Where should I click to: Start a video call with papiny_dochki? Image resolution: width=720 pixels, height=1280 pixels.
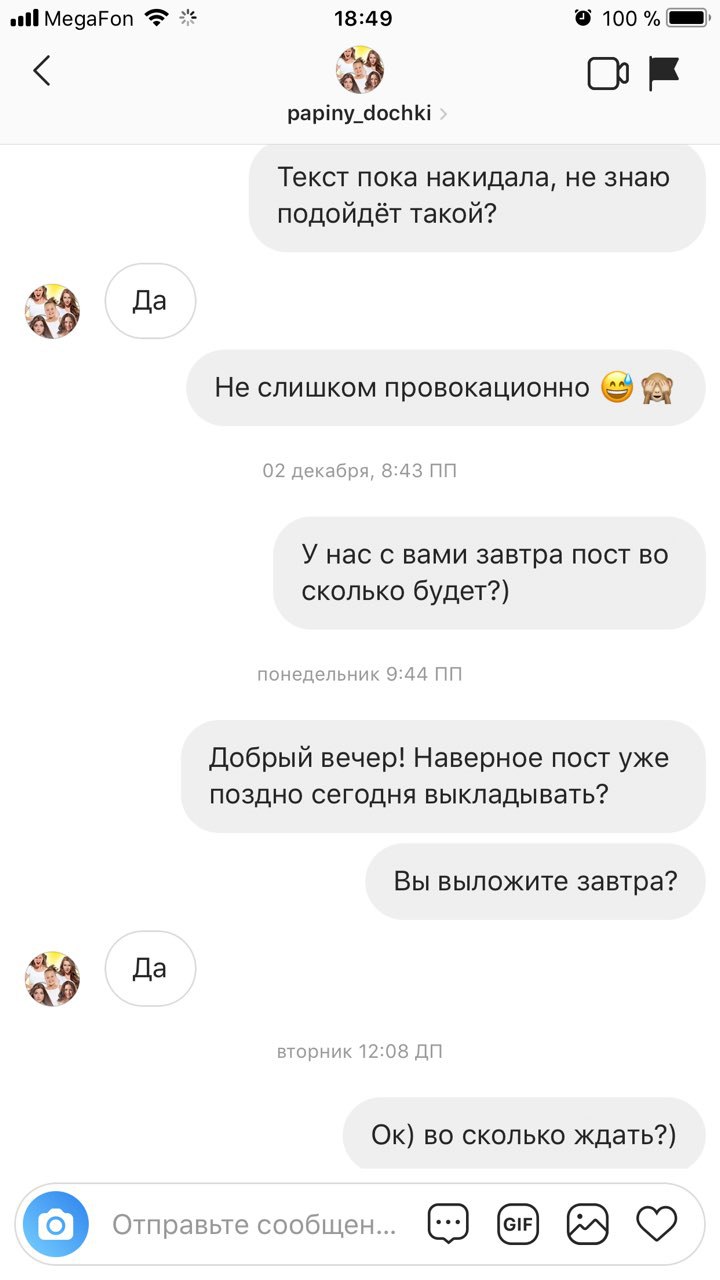pyautogui.click(x=607, y=73)
